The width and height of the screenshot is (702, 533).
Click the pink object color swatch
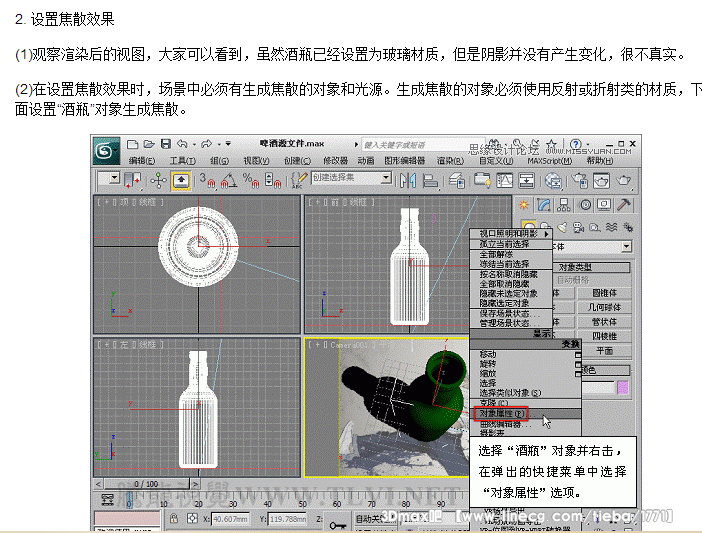[623, 388]
